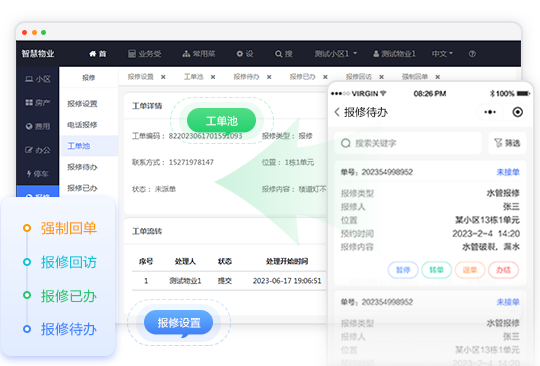Tap the 转单 transfer button

click(x=436, y=270)
